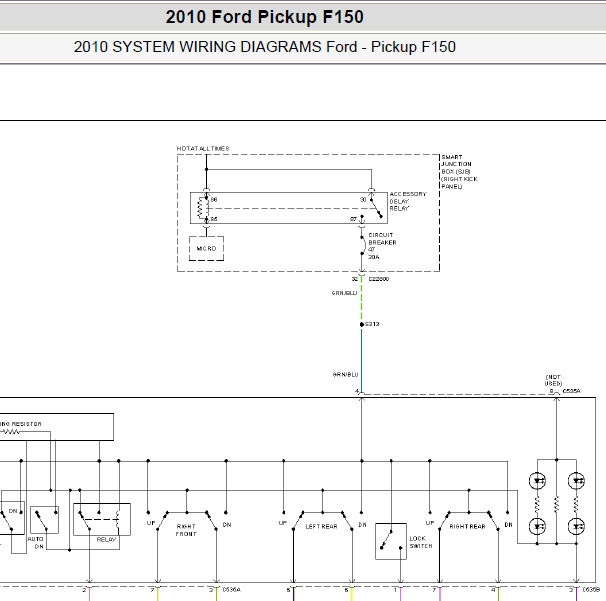Click the '2010 SYSTEM WIRING DIAGRAMS Ford' subtitle
The image size is (606, 601).
(215, 47)
